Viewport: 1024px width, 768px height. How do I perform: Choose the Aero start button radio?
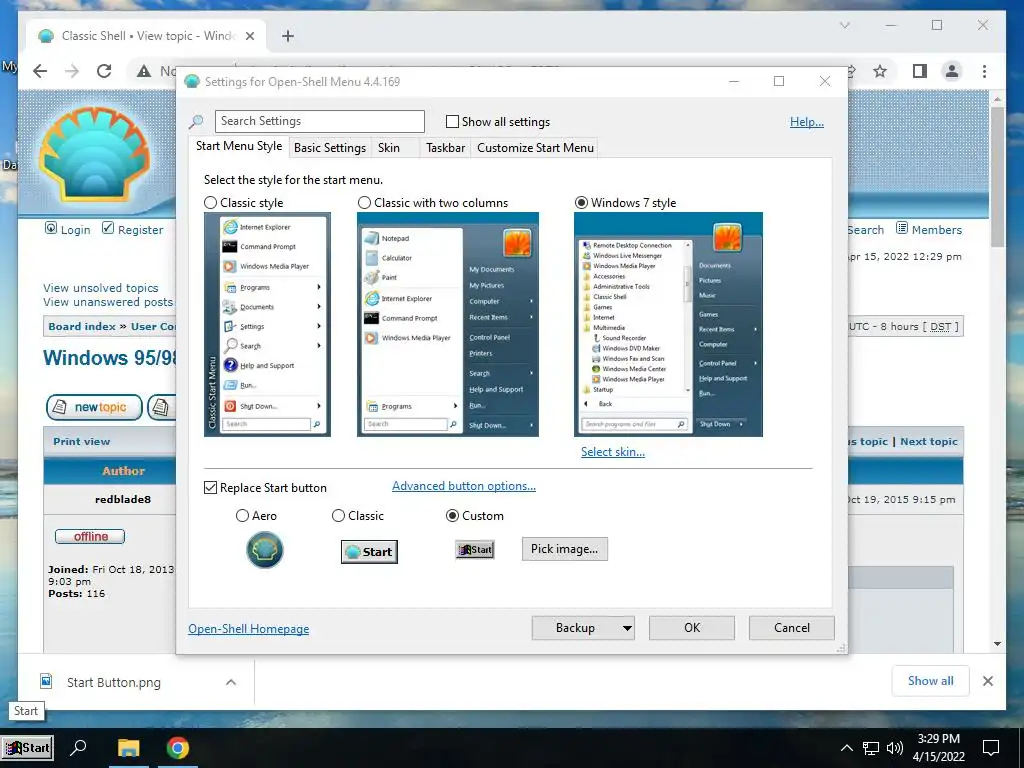tap(242, 516)
